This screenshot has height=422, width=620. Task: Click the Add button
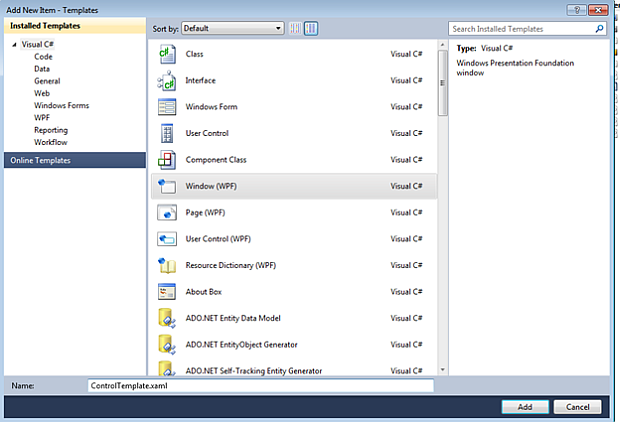[x=525, y=407]
